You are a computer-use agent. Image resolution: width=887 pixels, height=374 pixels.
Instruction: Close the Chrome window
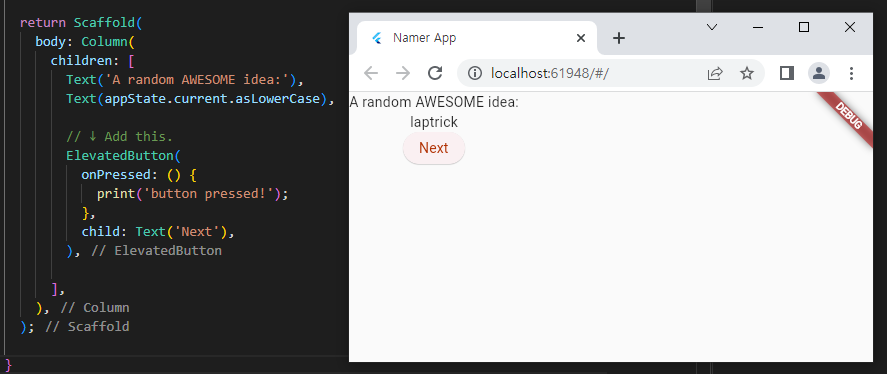click(x=850, y=27)
